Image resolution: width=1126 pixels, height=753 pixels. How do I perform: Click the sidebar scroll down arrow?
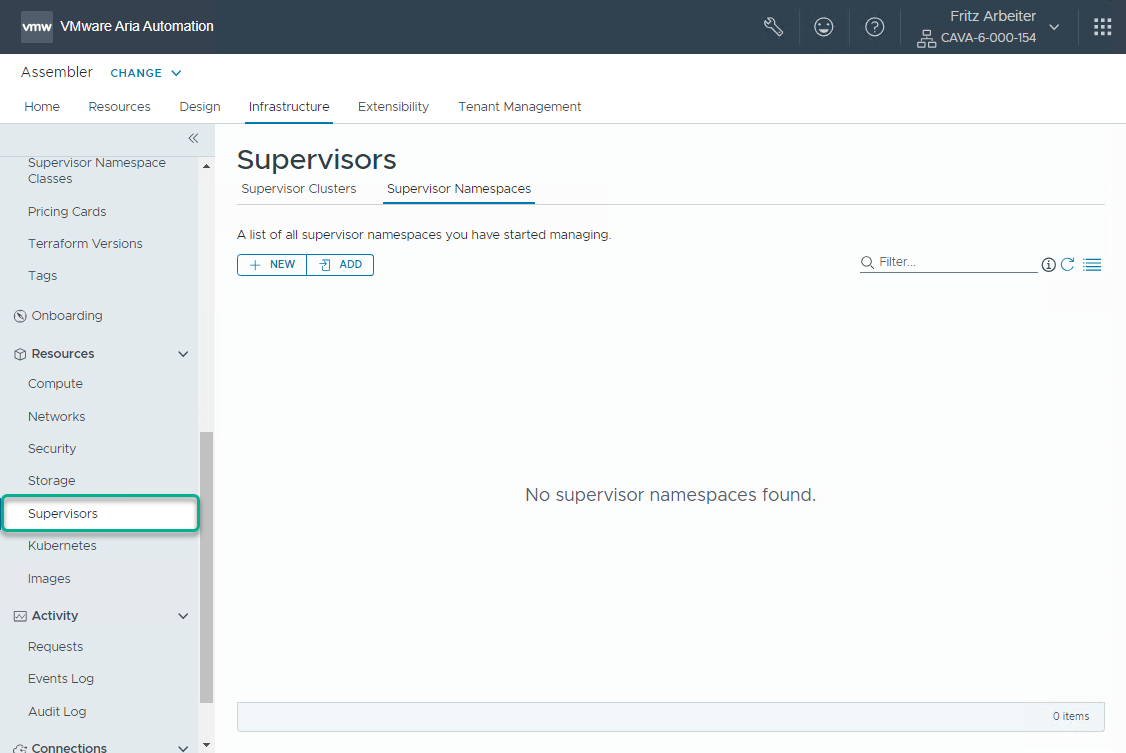pyautogui.click(x=206, y=745)
